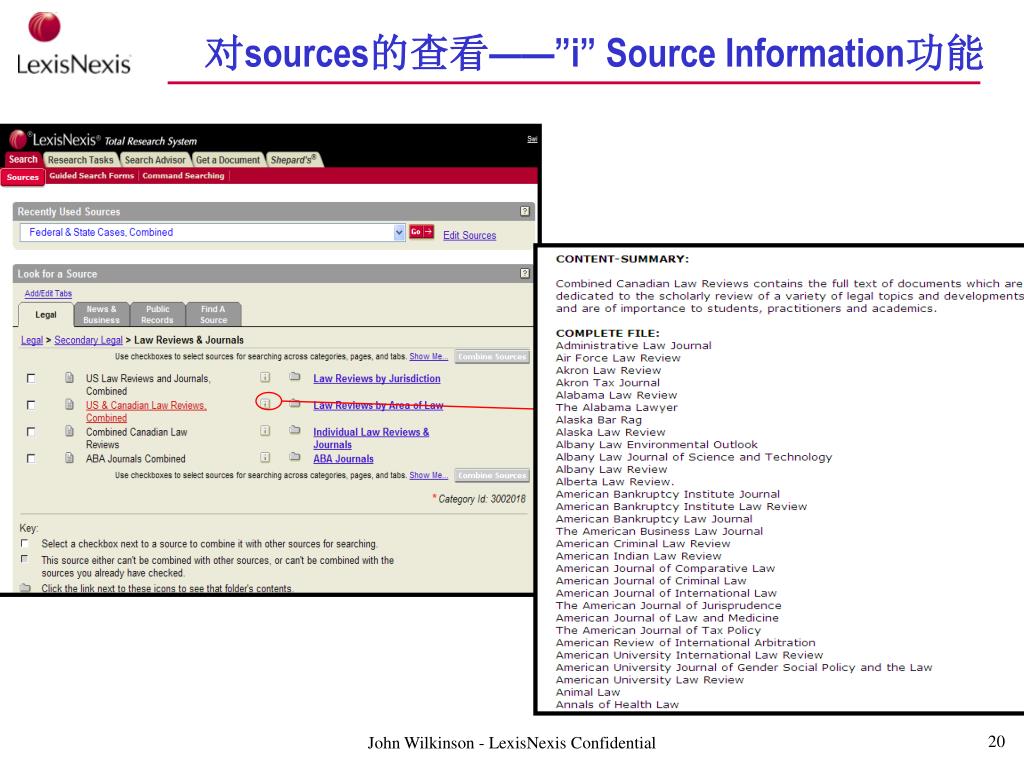This screenshot has width=1024, height=768.
Task: Select the Public Records source tab
Action: tap(157, 314)
